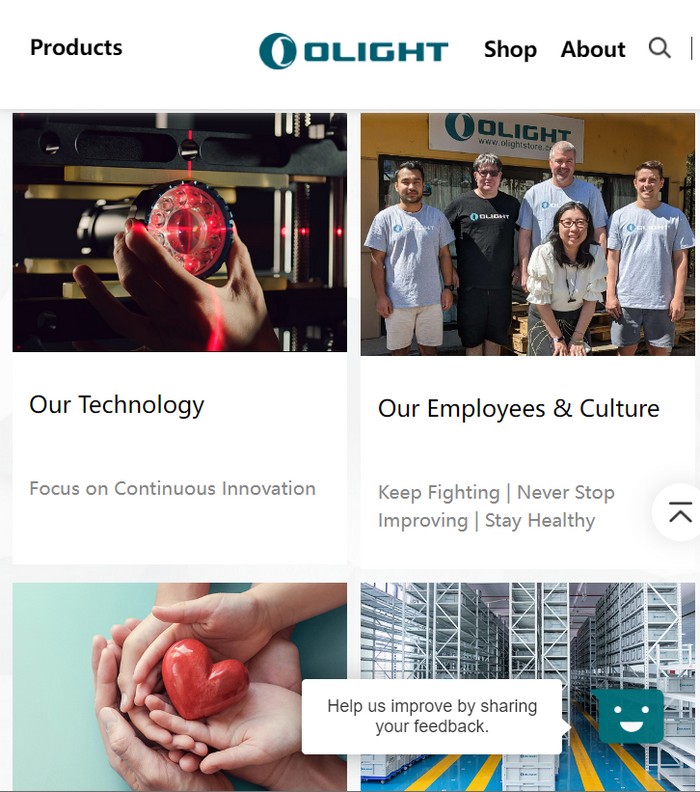Open the About menu item

click(593, 50)
